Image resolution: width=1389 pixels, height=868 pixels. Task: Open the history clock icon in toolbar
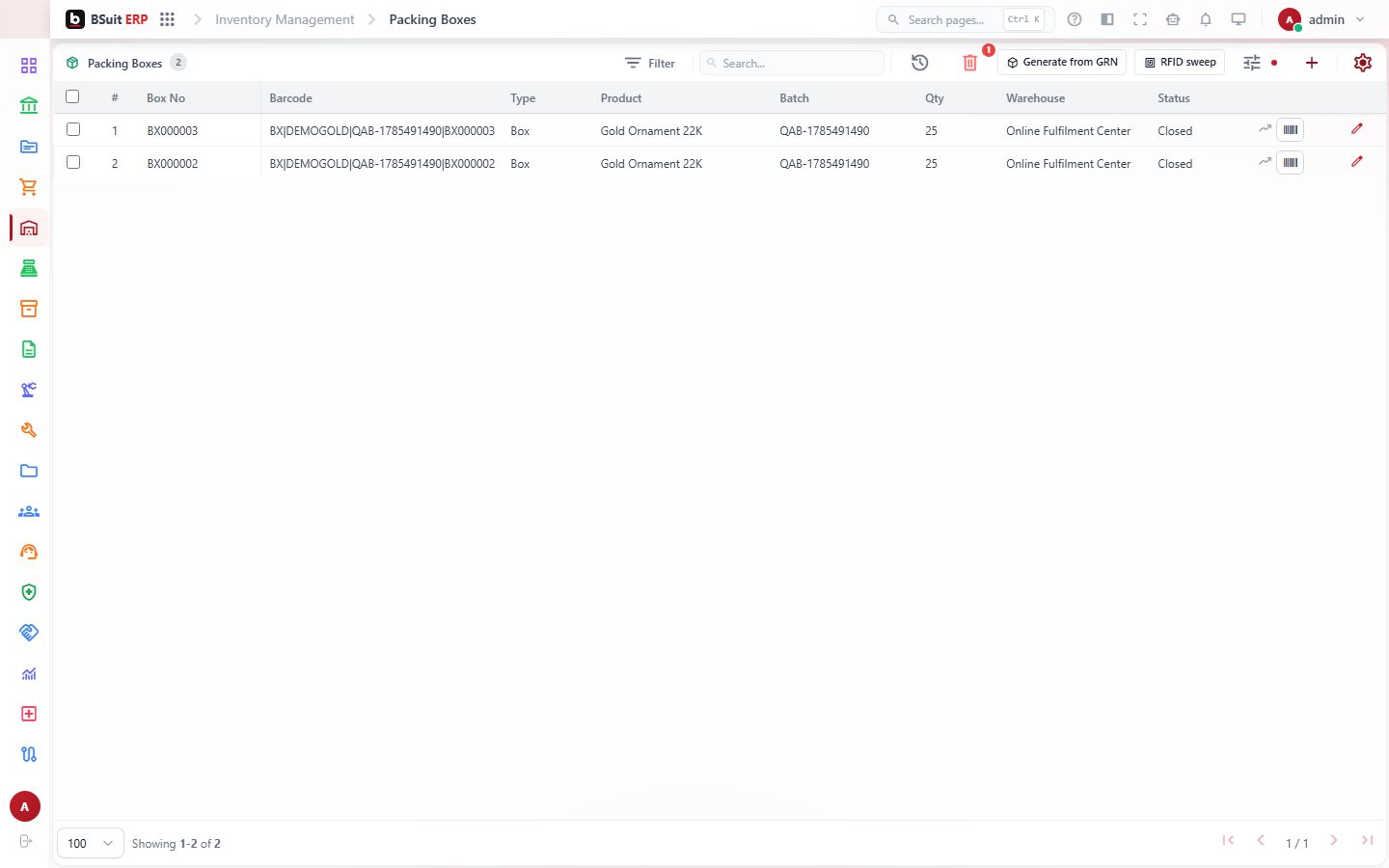click(920, 63)
